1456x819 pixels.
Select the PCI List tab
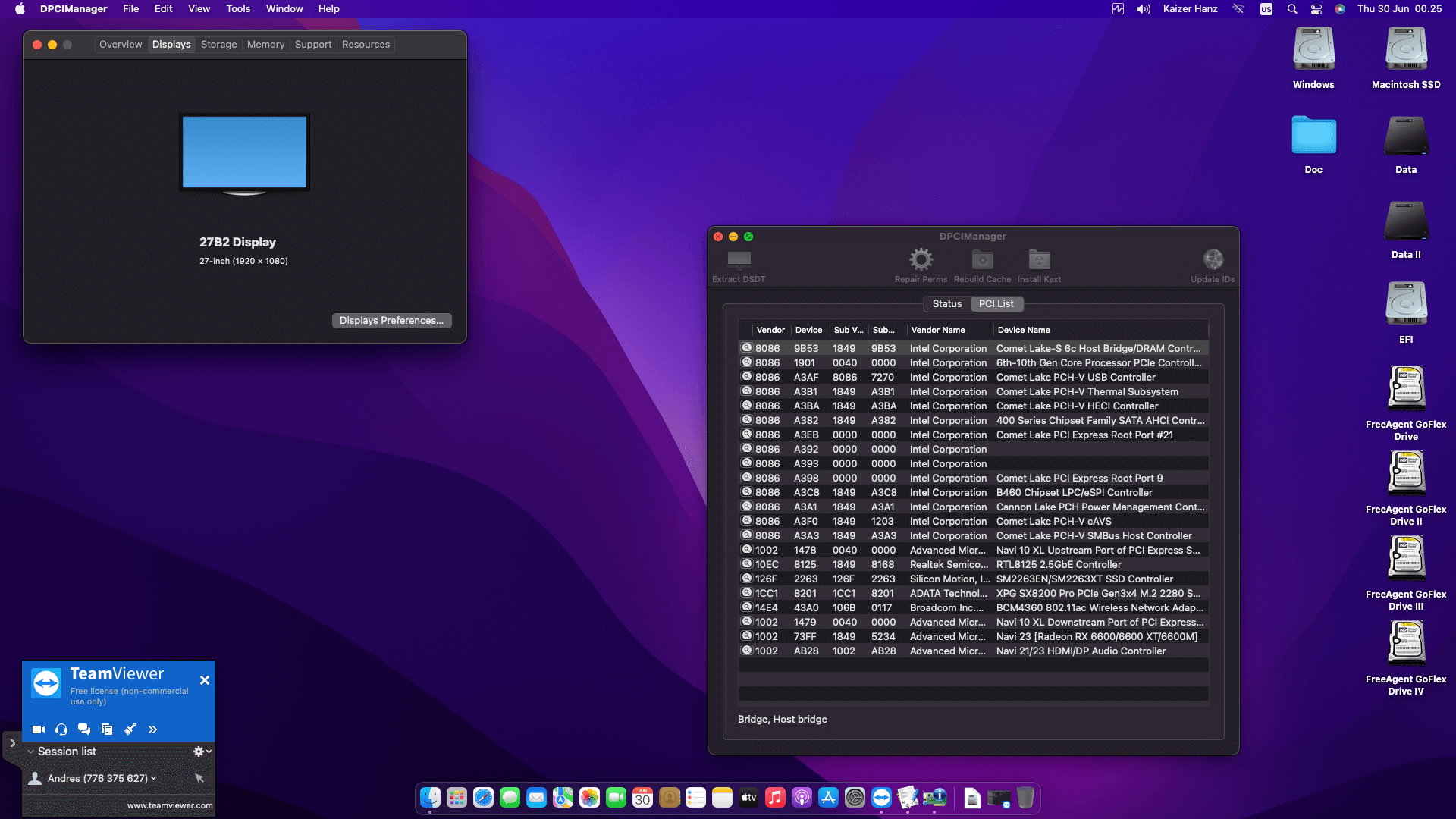996,304
